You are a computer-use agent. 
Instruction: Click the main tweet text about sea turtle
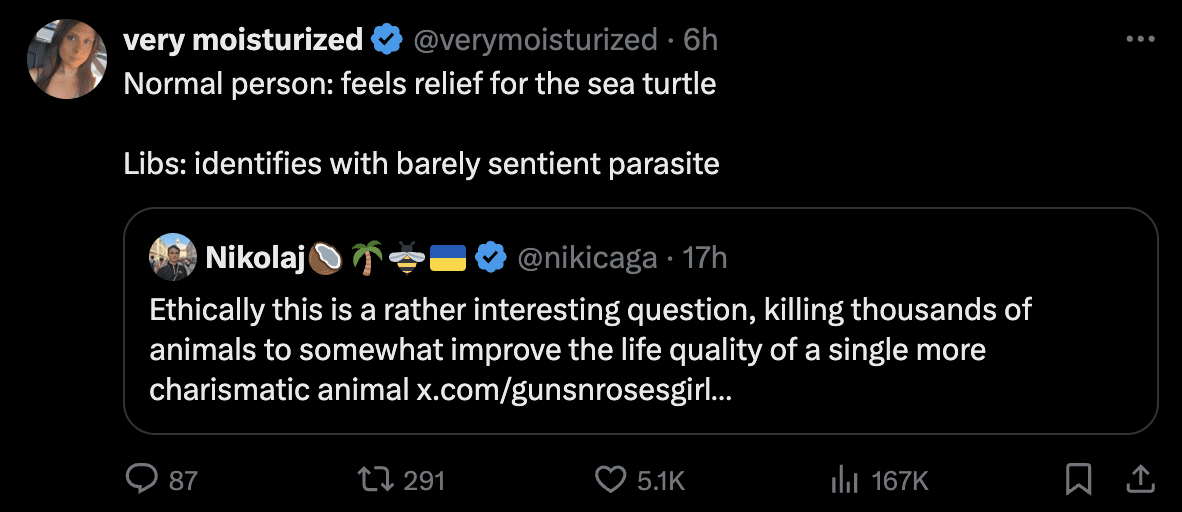click(x=420, y=83)
